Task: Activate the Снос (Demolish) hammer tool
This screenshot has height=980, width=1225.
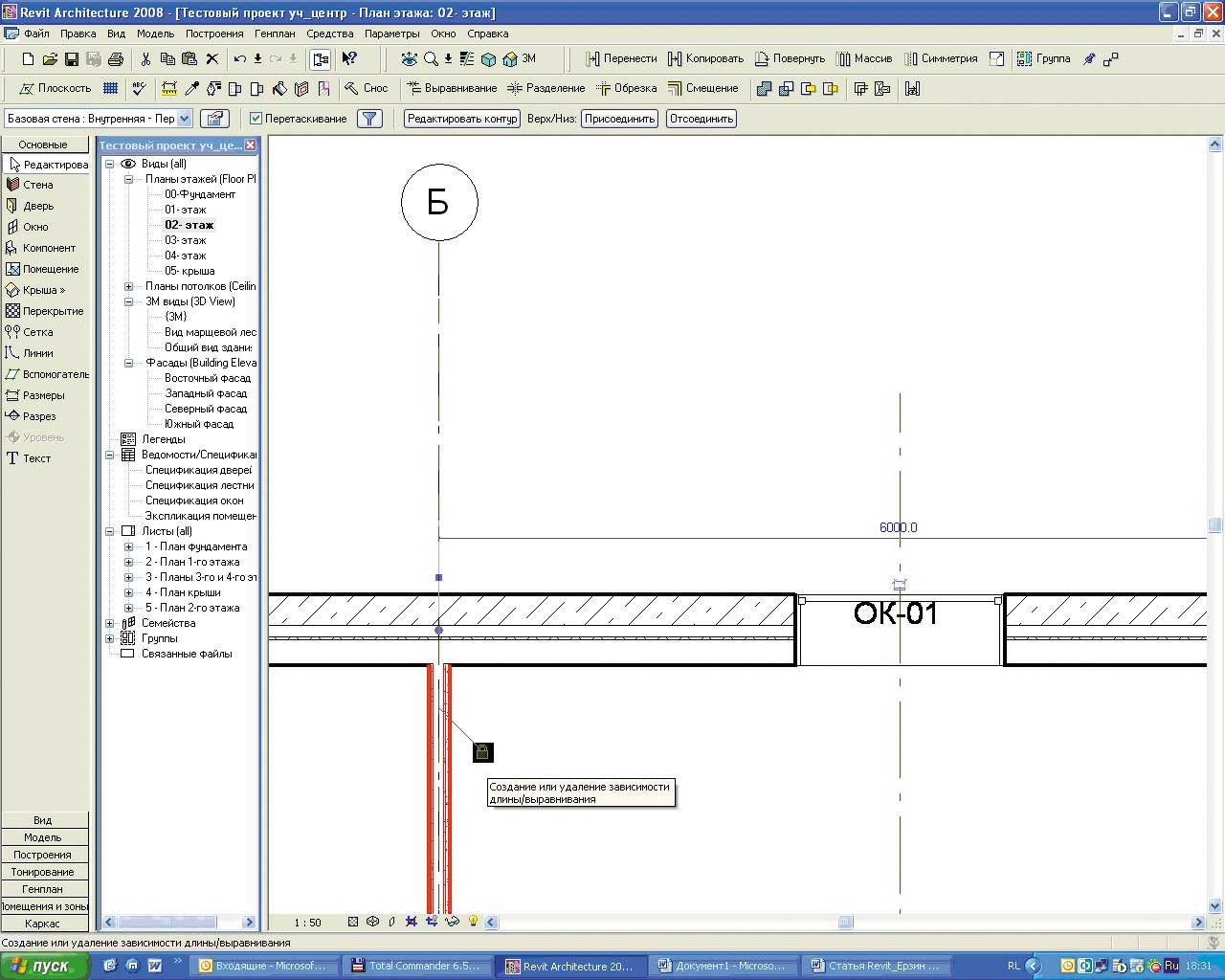Action: click(x=366, y=88)
